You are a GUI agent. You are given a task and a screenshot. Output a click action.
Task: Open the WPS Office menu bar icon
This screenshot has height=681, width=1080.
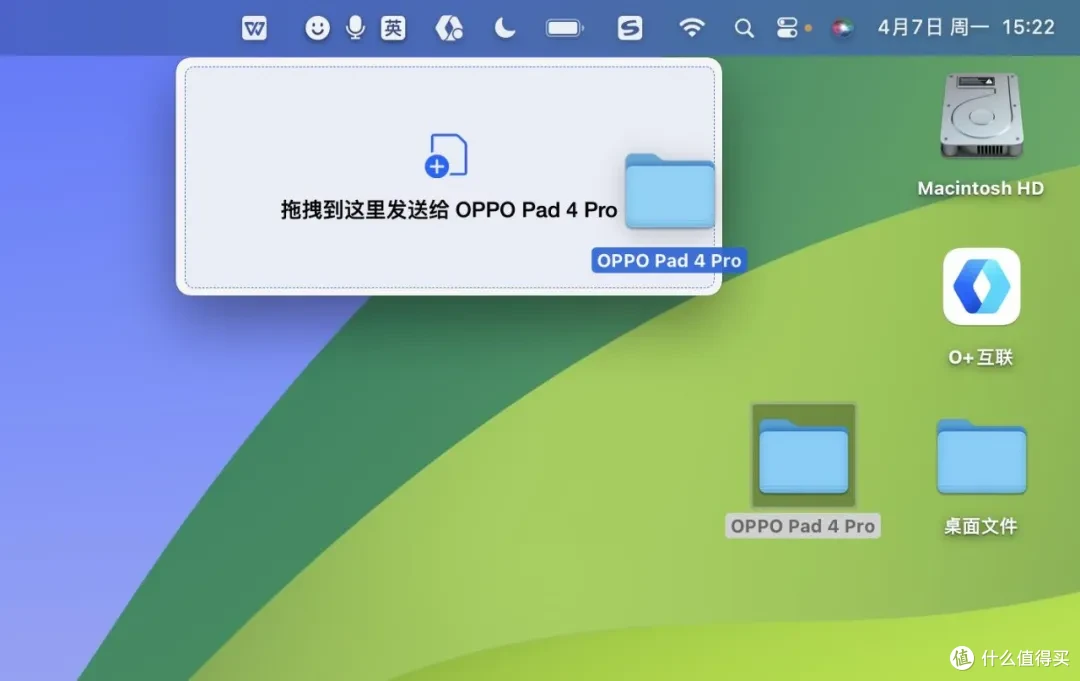(254, 28)
